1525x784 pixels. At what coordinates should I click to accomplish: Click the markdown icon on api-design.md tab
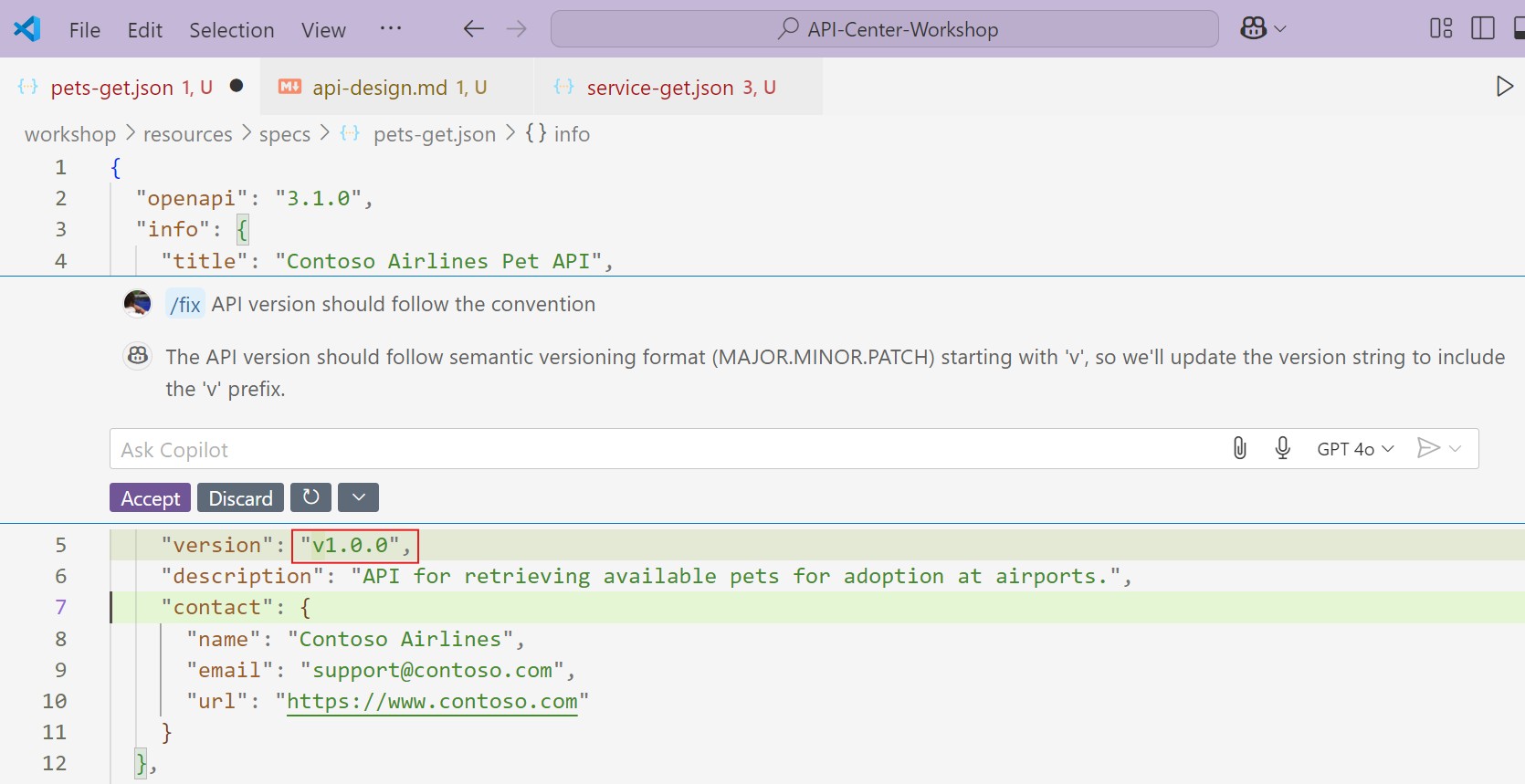tap(290, 87)
